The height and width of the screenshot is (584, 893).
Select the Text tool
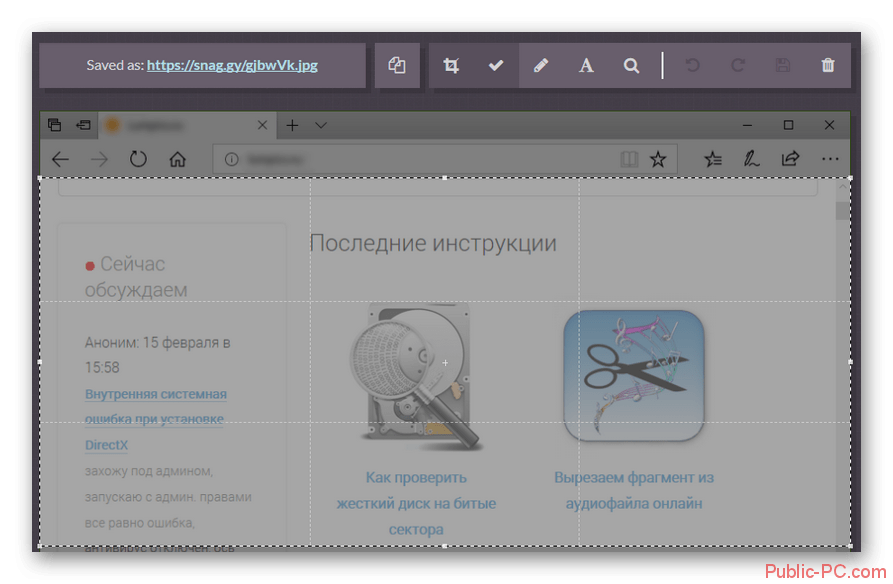tap(586, 65)
